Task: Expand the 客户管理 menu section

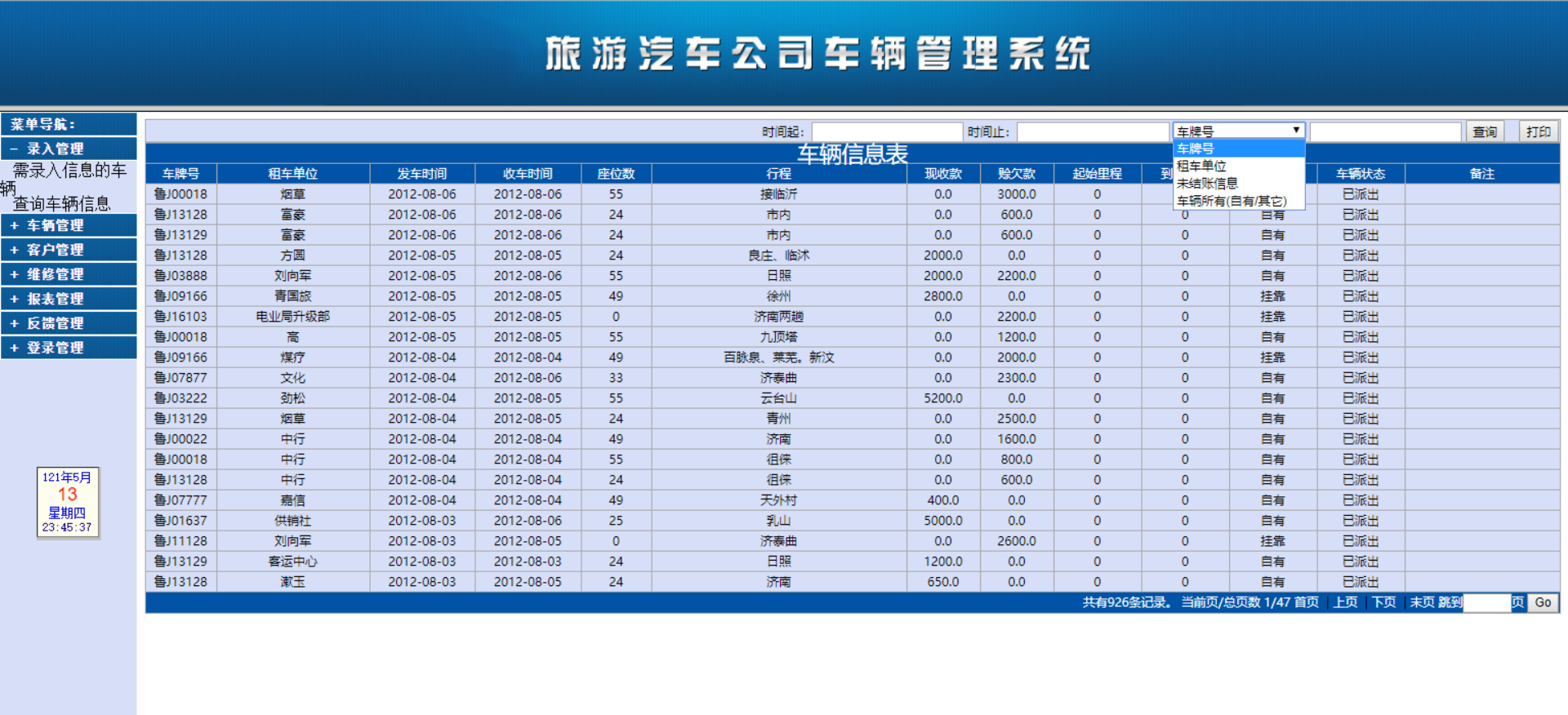Action: pos(69,250)
